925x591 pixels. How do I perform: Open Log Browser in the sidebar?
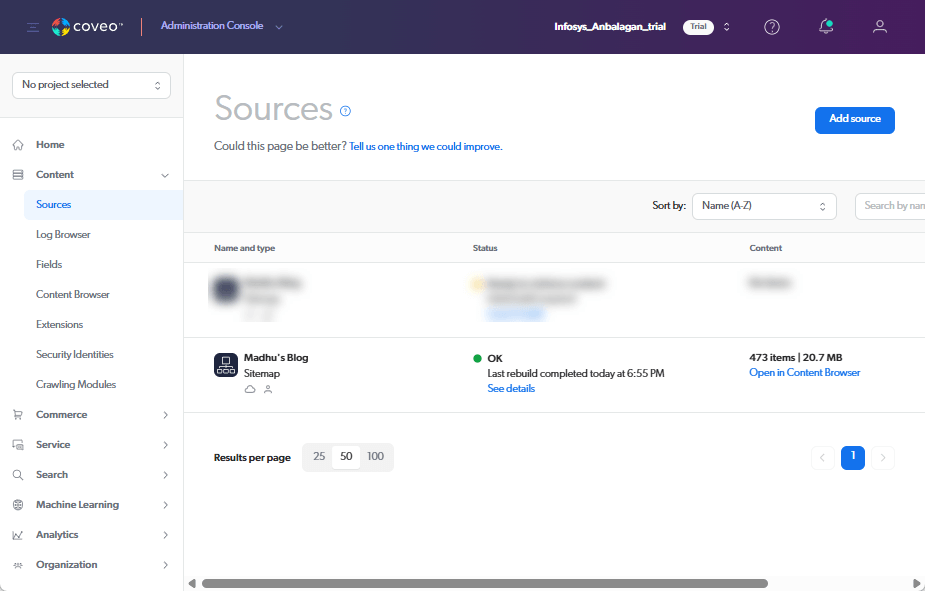[63, 235]
